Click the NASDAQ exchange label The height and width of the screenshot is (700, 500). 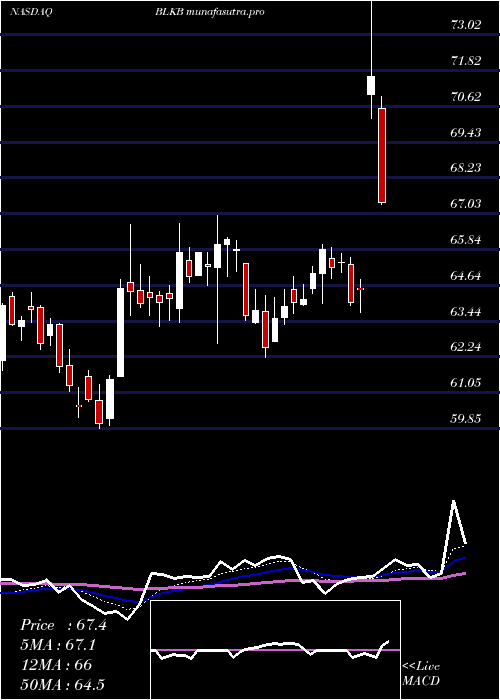pyautogui.click(x=31, y=12)
